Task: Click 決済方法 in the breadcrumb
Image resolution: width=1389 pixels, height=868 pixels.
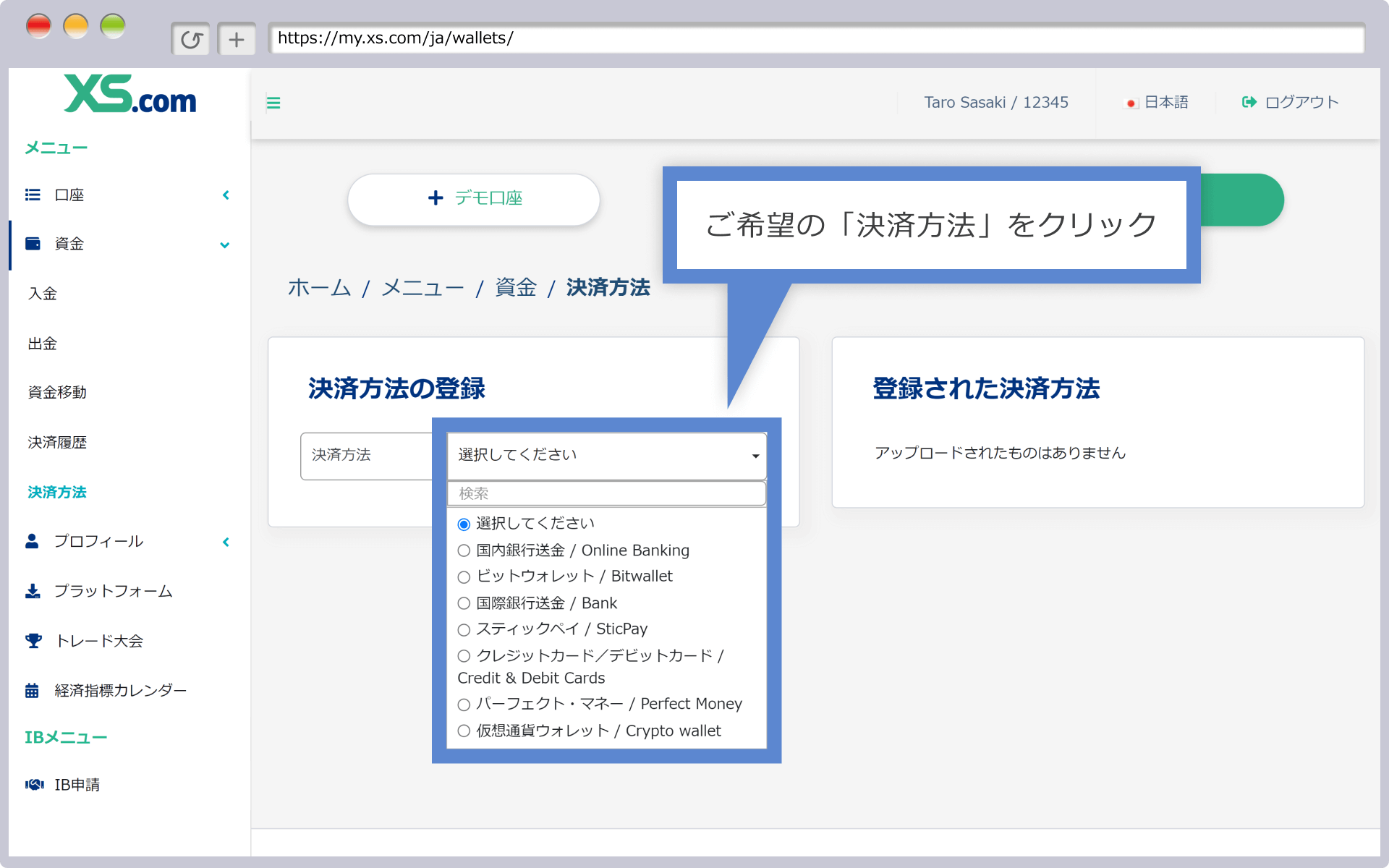Action: click(x=608, y=288)
